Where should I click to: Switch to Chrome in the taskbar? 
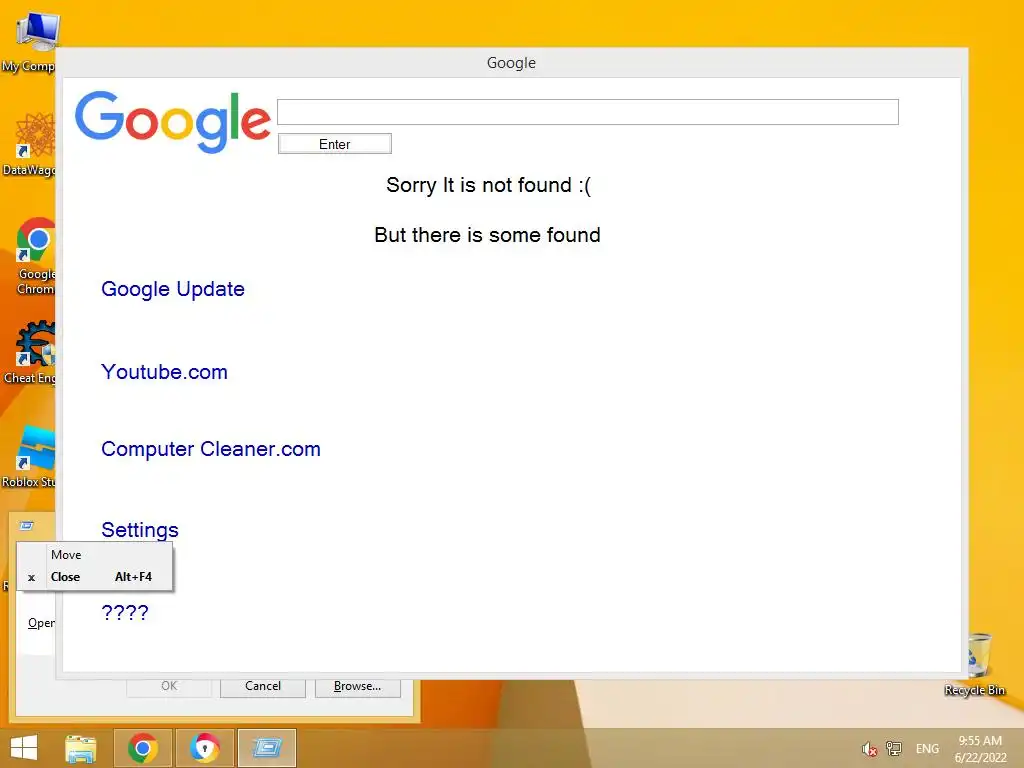143,748
